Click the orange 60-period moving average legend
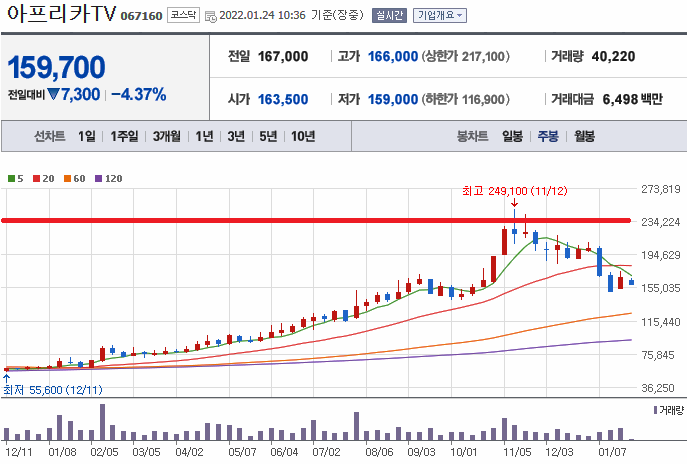This screenshot has height=464, width=687. pyautogui.click(x=74, y=178)
